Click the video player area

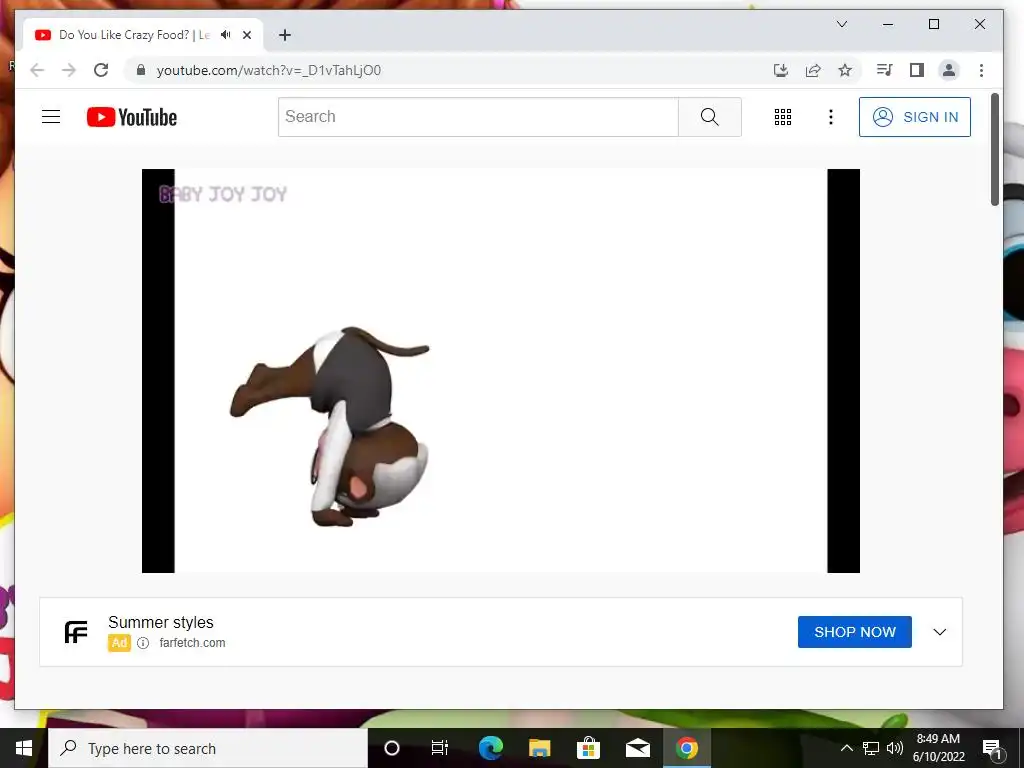500,371
